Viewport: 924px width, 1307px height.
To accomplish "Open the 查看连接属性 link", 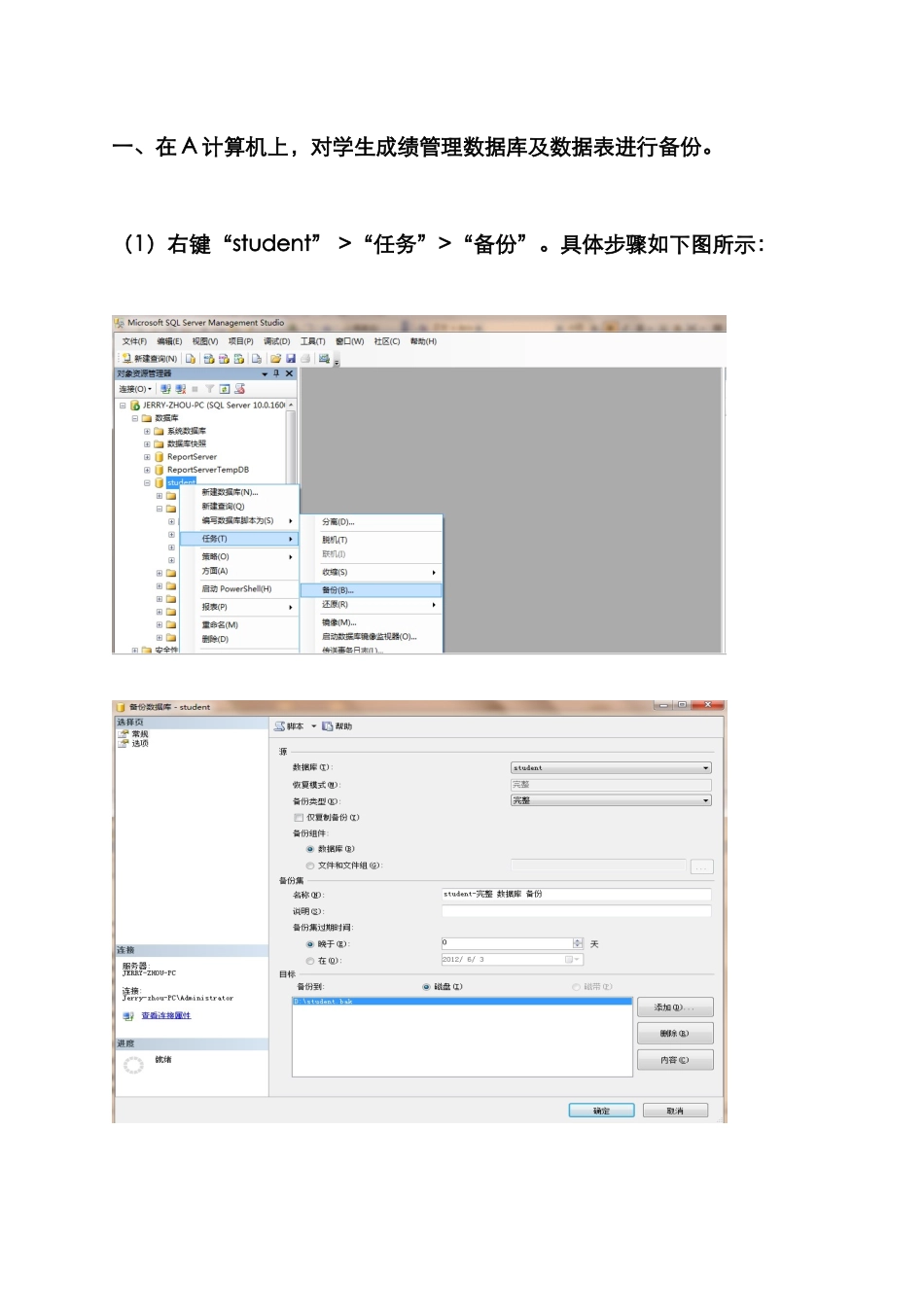I will 166,1016.
